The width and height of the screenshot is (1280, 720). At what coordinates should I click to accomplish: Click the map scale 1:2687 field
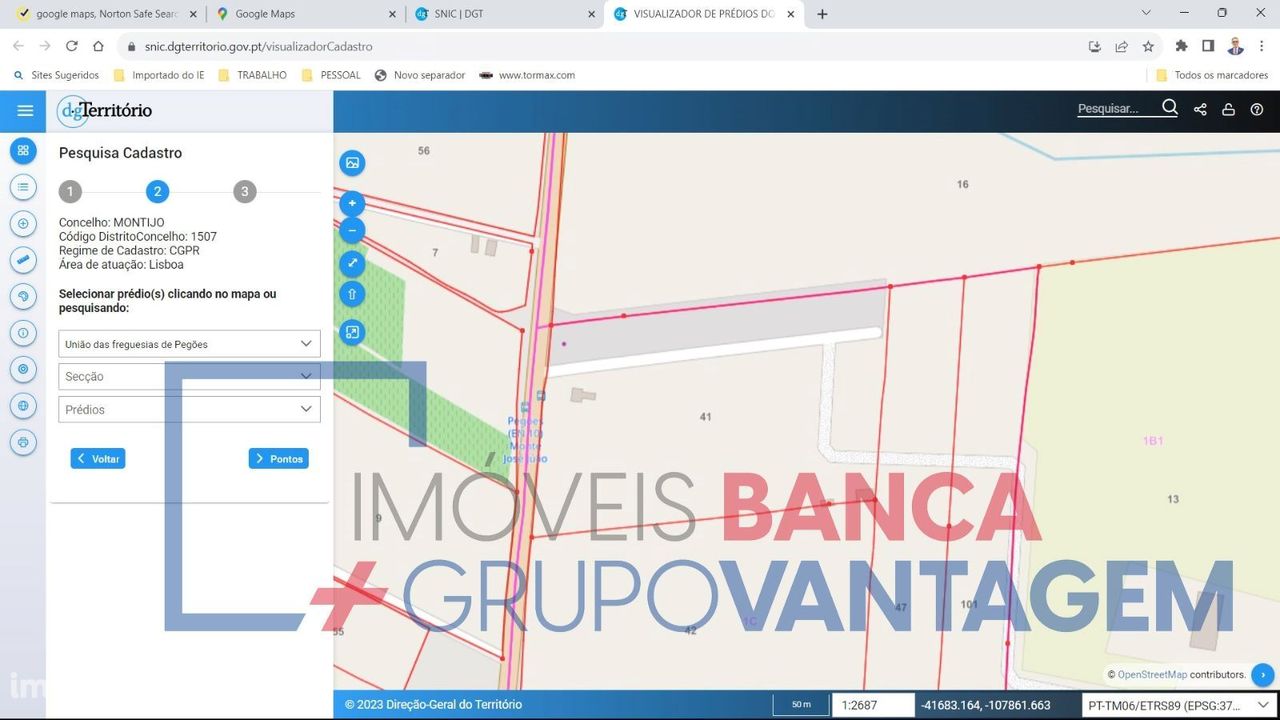pyautogui.click(x=873, y=705)
